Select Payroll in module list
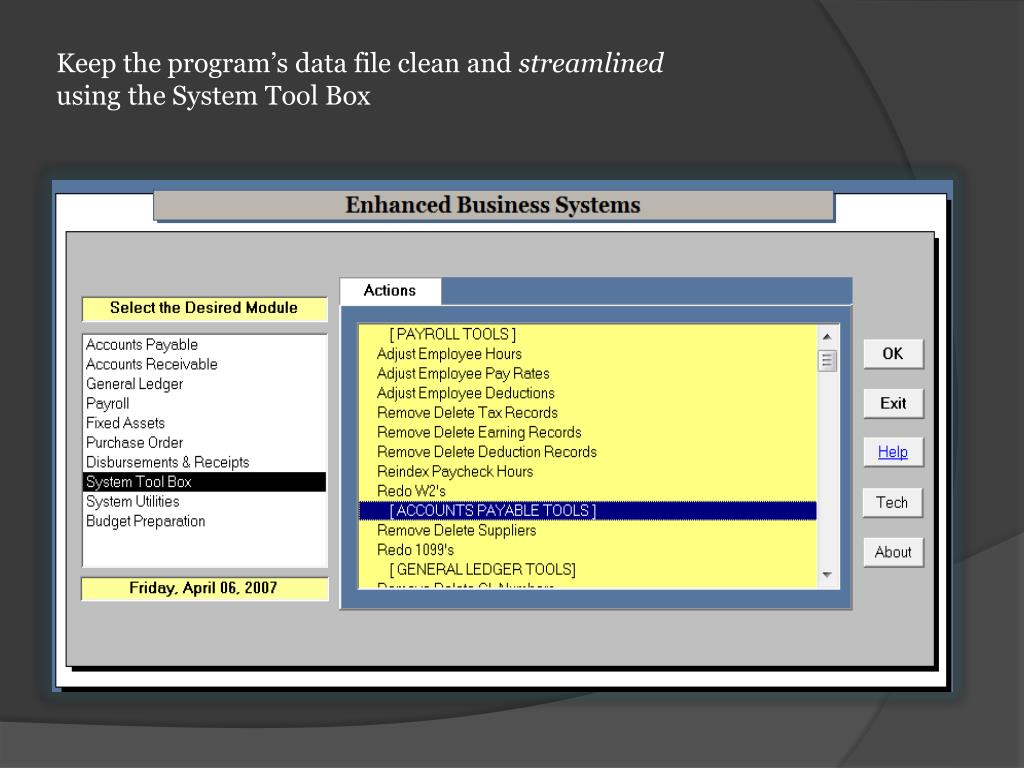This screenshot has width=1024, height=768. (x=205, y=404)
